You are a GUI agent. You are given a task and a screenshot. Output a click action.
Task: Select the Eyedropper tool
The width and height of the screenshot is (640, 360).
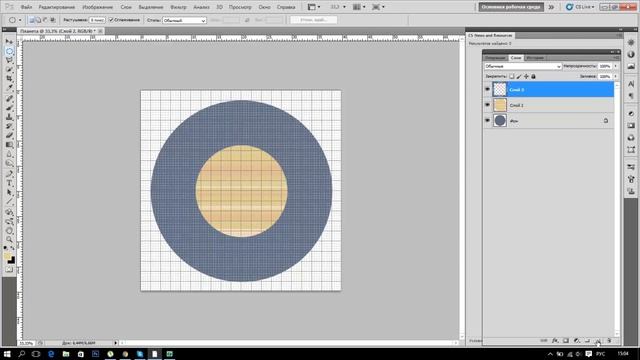[x=9, y=88]
